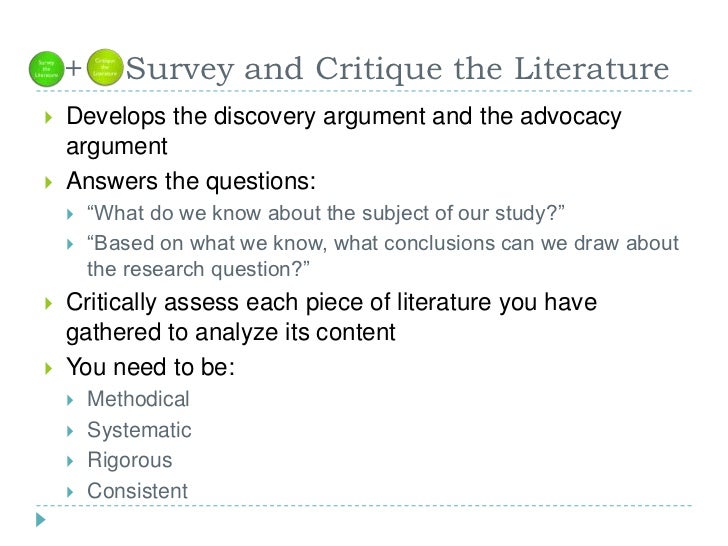This screenshot has height=546, width=728.
Task: Select the Survey and Critique the Literature title
Action: click(x=397, y=69)
